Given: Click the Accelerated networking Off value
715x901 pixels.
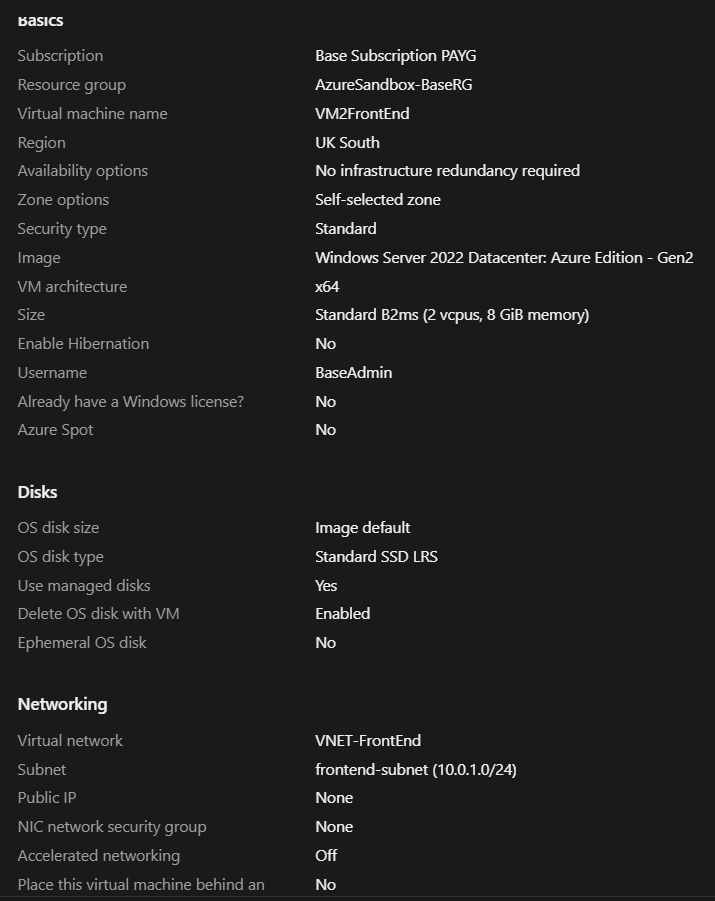Looking at the screenshot, I should 326,856.
